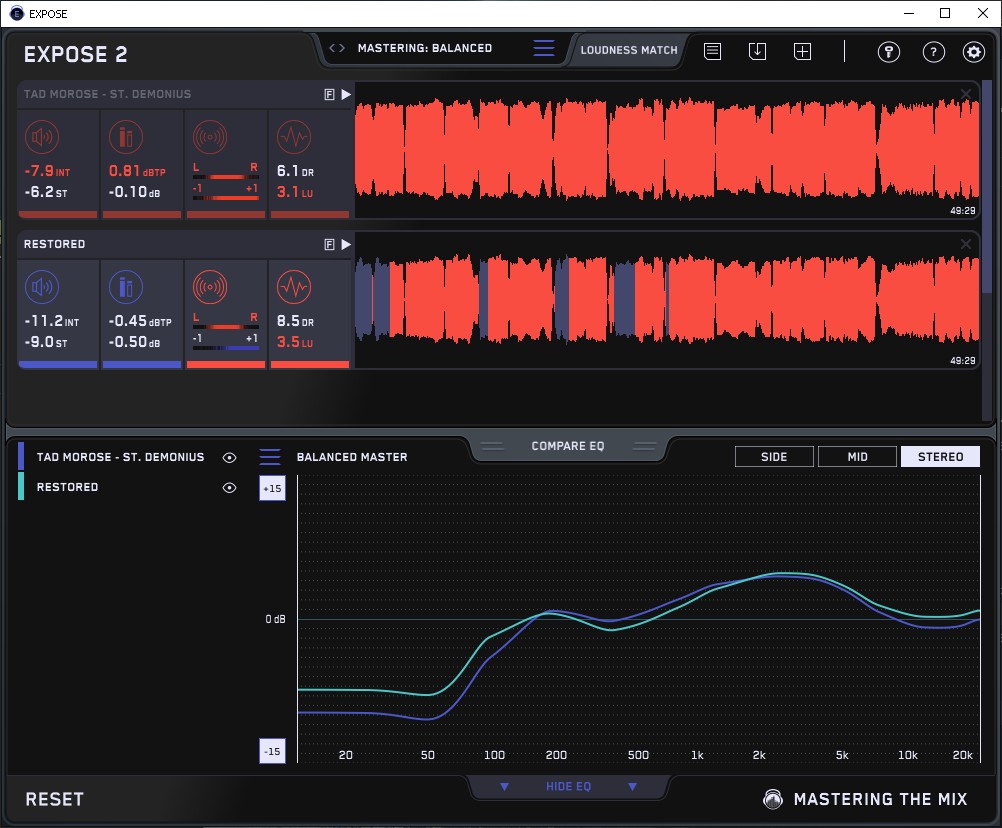Click the +15 EQ range button
The height and width of the screenshot is (828, 1002).
pos(271,488)
